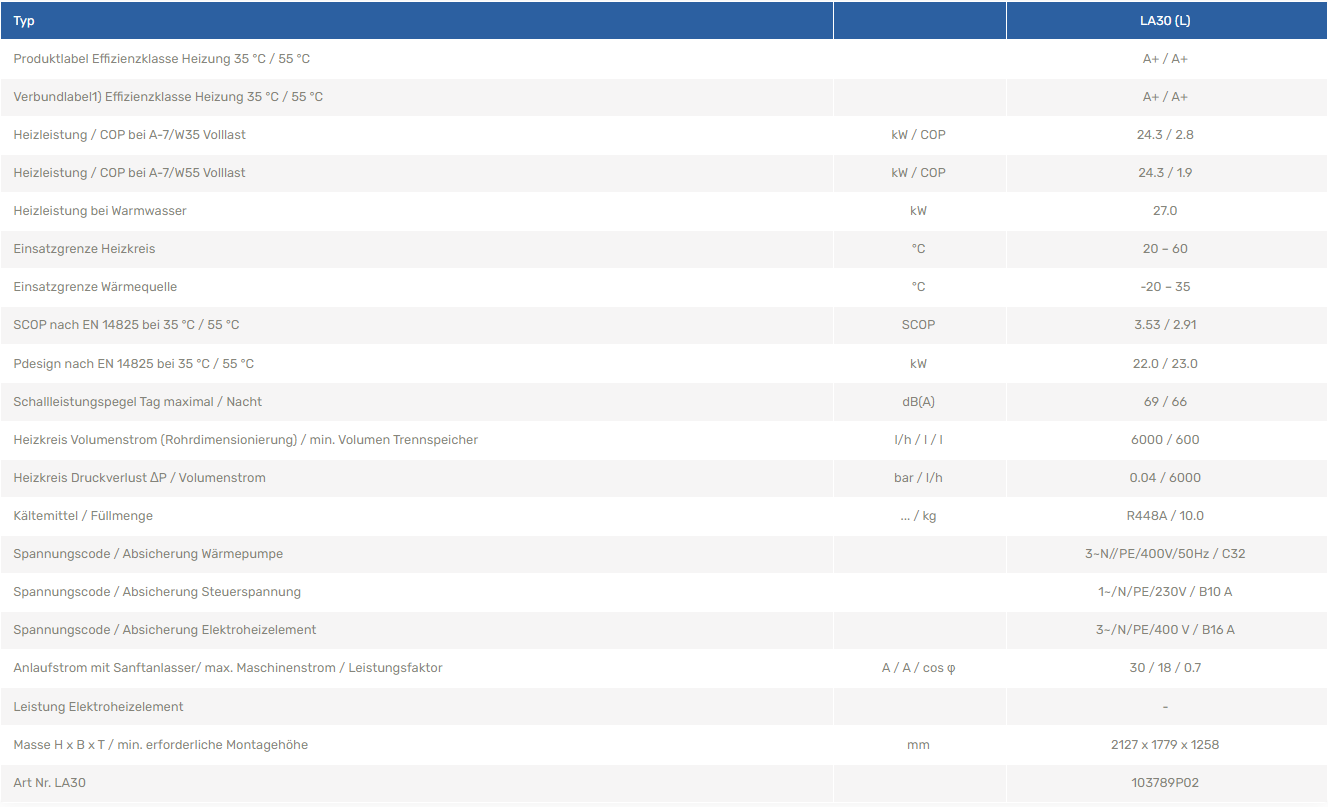Click the 'Typ' column header
The height and width of the screenshot is (807, 1328).
pyautogui.click(x=24, y=21)
